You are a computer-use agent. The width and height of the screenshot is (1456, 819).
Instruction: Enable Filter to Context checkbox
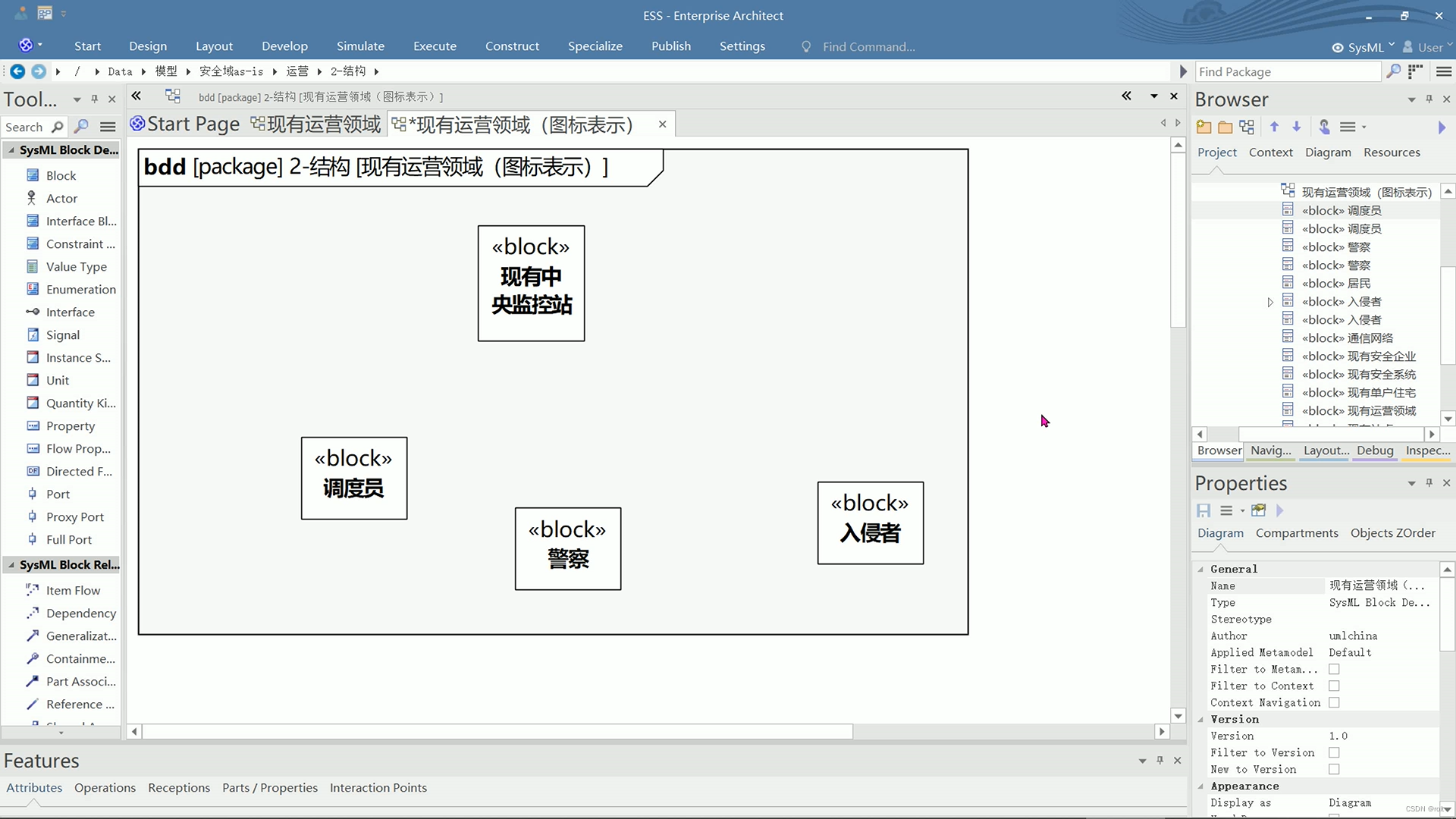tap(1334, 686)
